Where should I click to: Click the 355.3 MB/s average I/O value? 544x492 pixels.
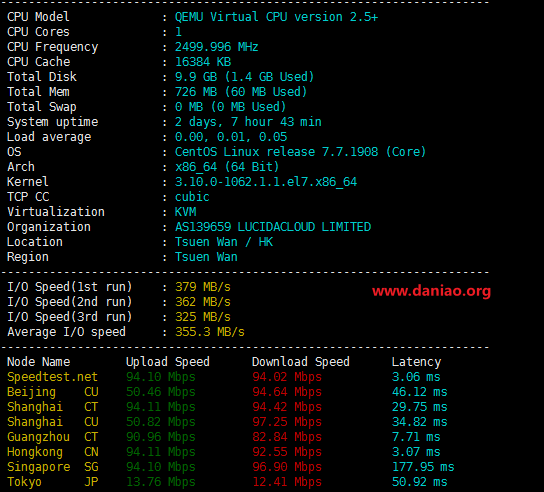[210, 332]
